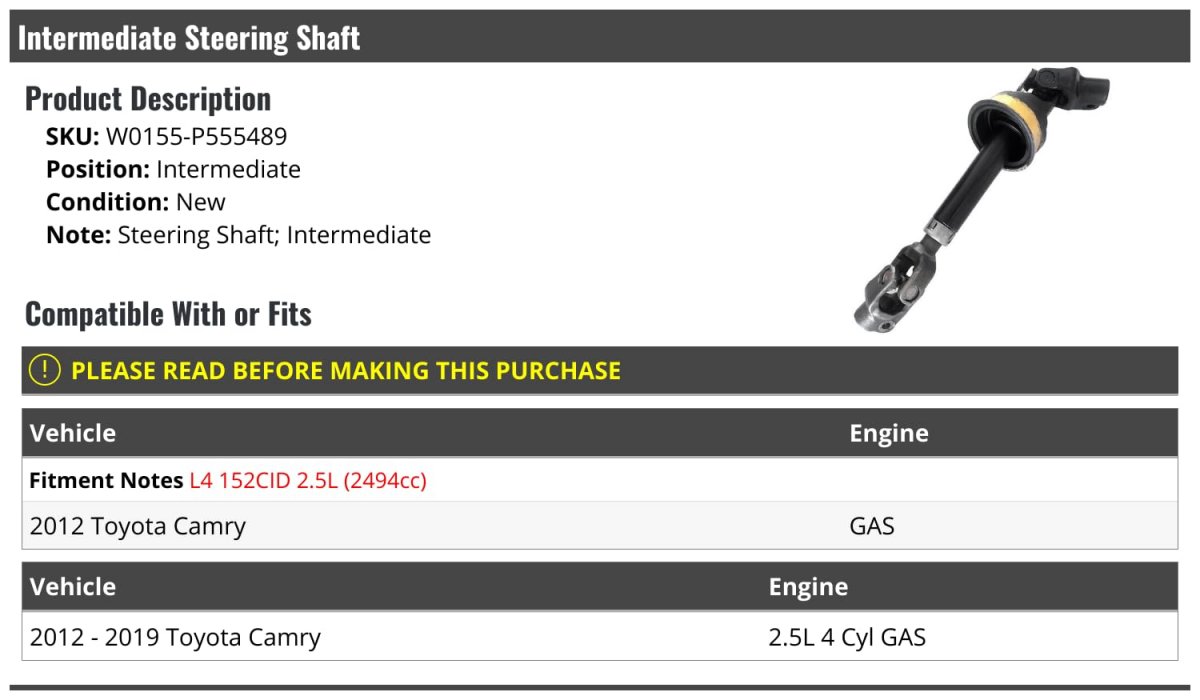Click the second Engine column header
The width and height of the screenshot is (1200, 700).
pyautogui.click(x=808, y=586)
